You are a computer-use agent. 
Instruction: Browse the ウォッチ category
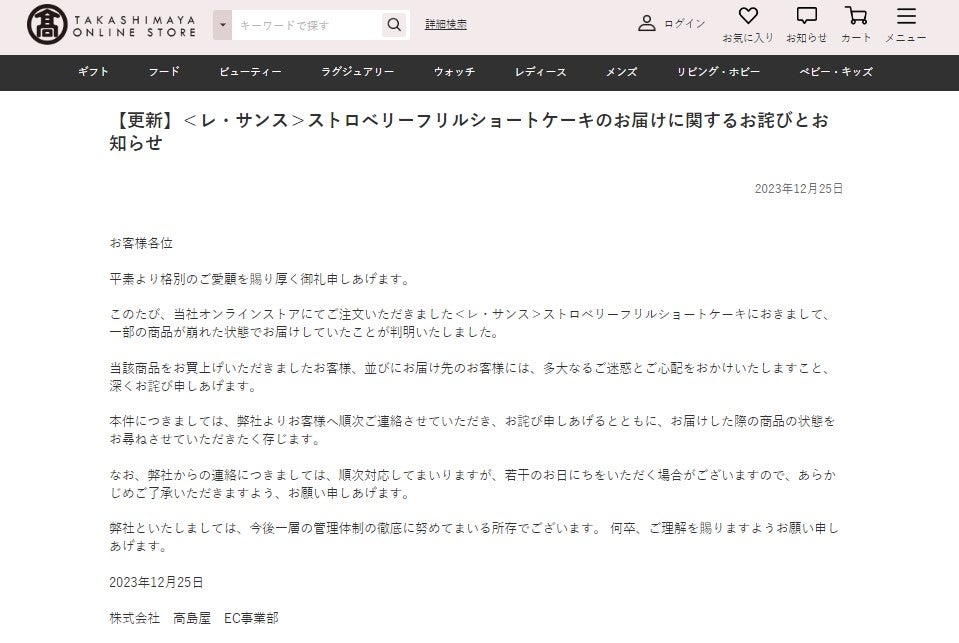point(454,72)
